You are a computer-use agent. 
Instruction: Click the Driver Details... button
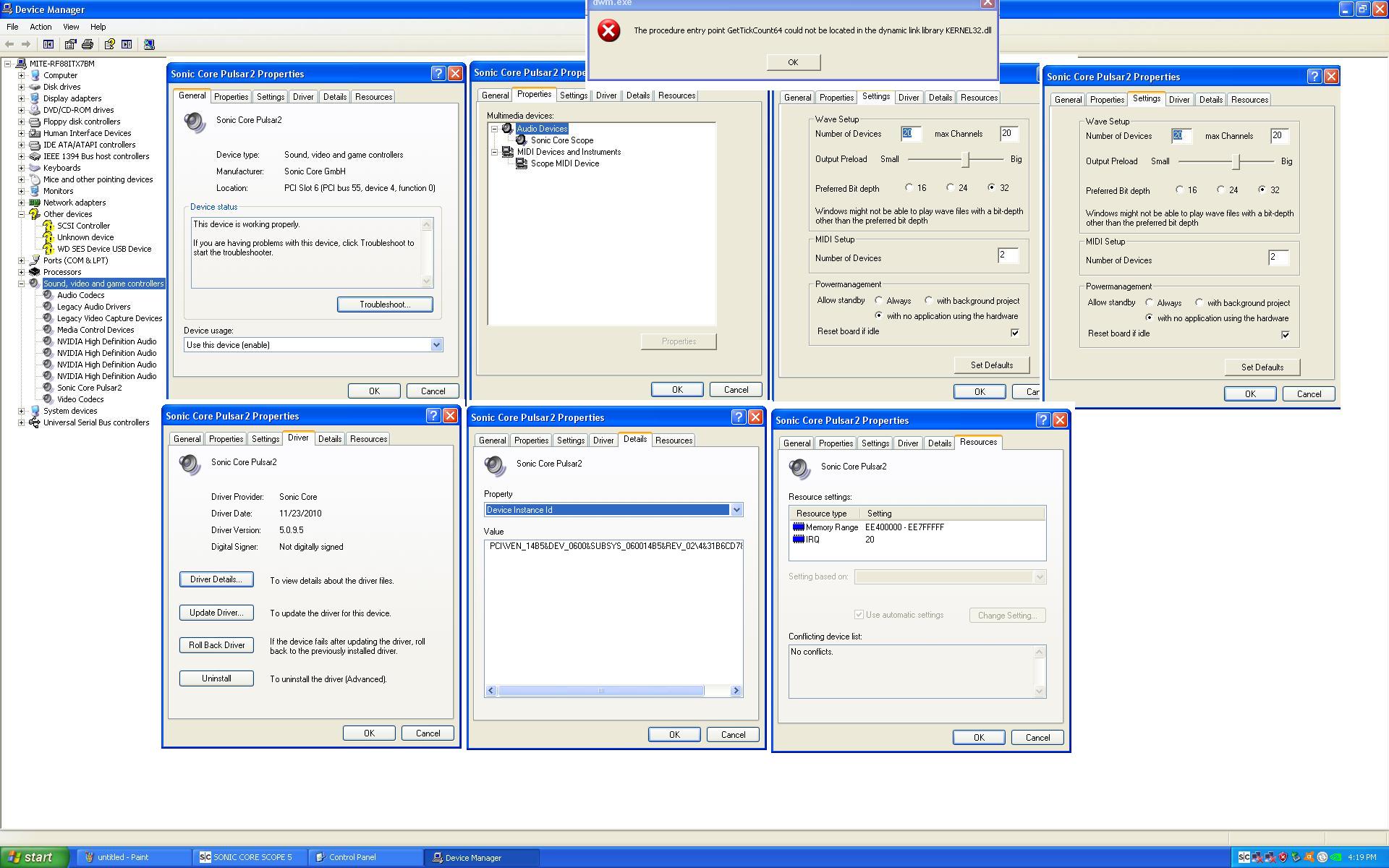click(x=216, y=579)
